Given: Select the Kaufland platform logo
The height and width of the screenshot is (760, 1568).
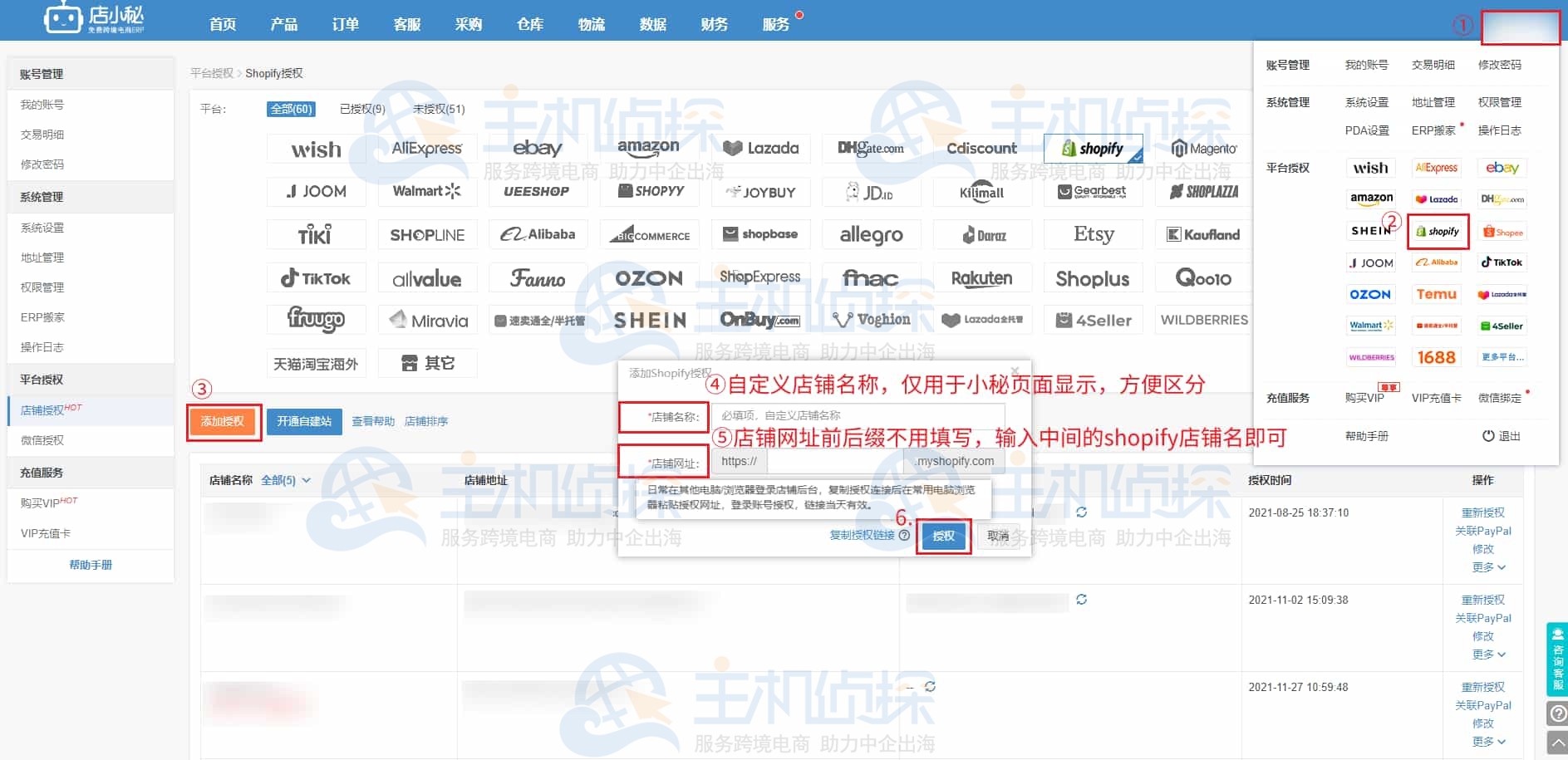Looking at the screenshot, I should click(x=1204, y=235).
